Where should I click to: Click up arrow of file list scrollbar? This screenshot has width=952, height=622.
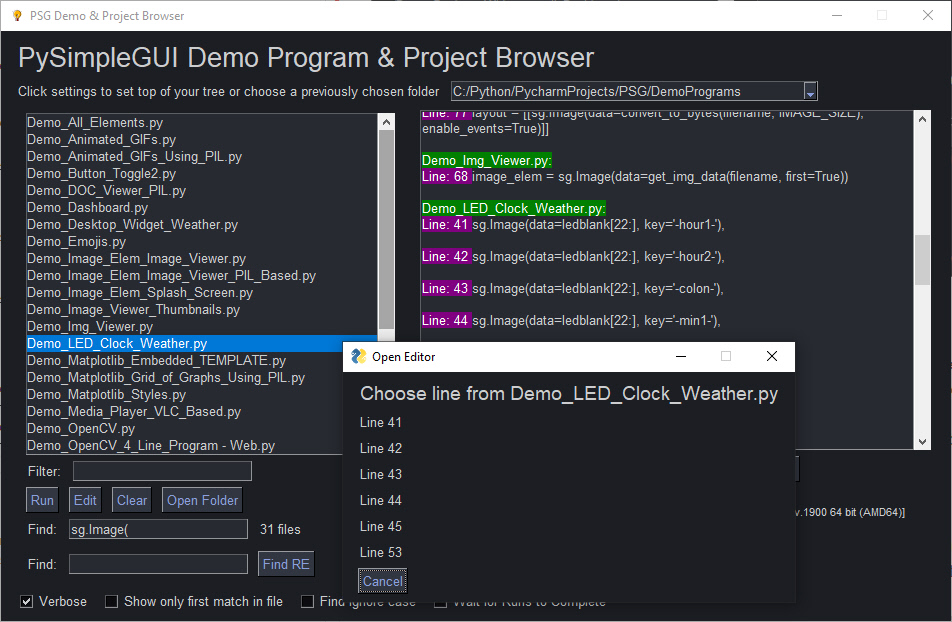(386, 122)
